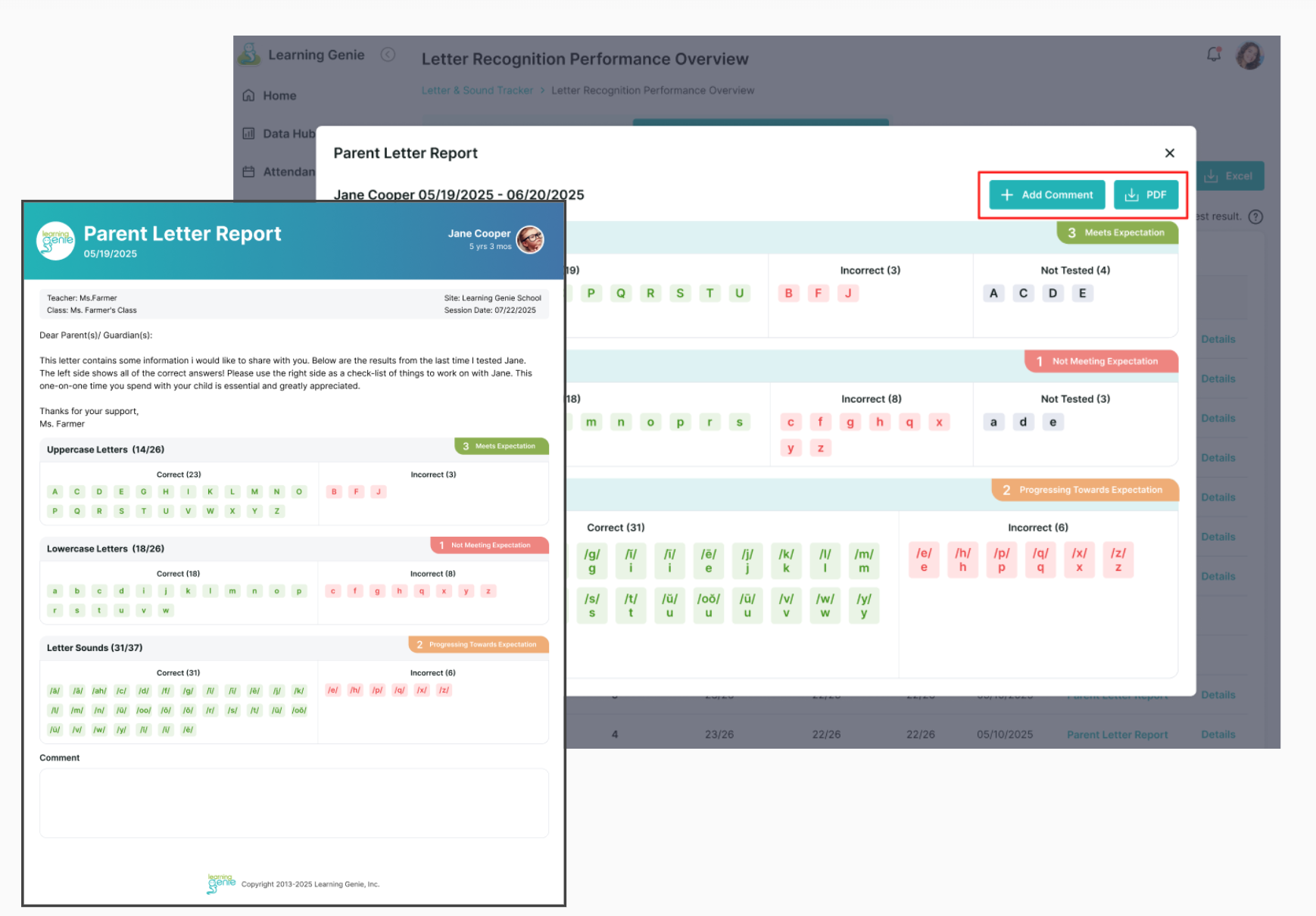The image size is (1316, 916).
Task: Select the /w/ sound chip in the dialog
Action: [x=825, y=605]
